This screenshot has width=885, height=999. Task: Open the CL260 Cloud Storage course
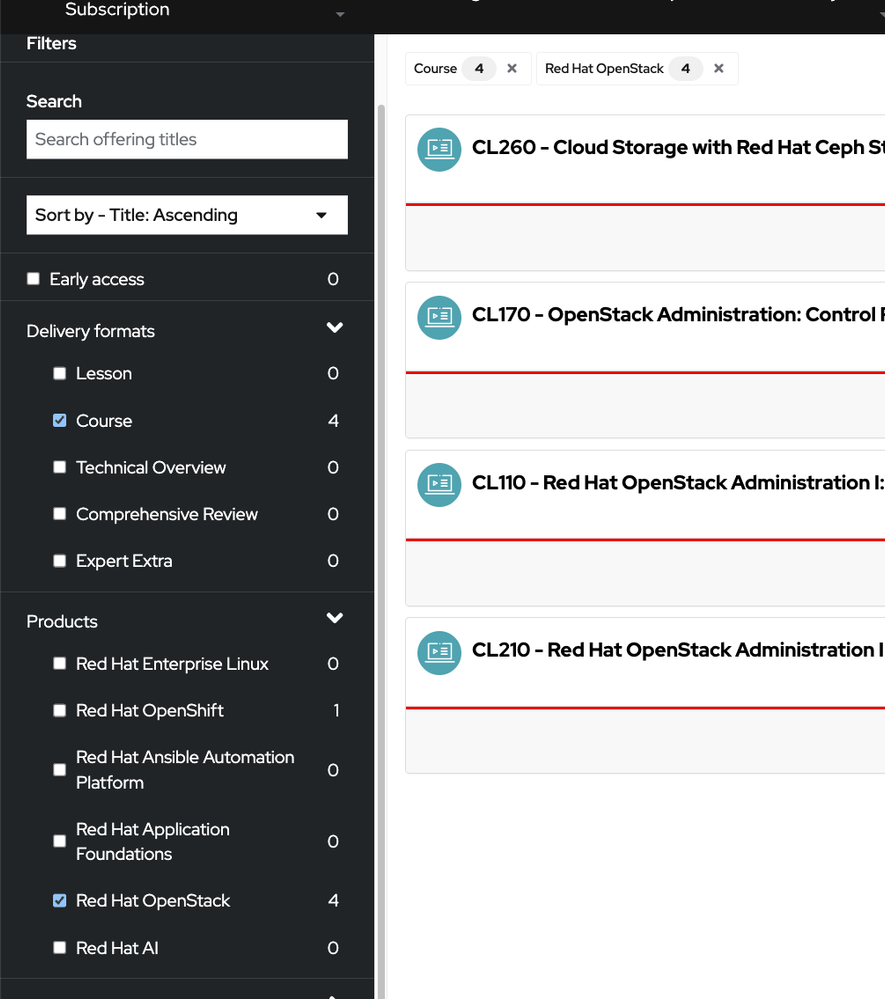click(677, 148)
